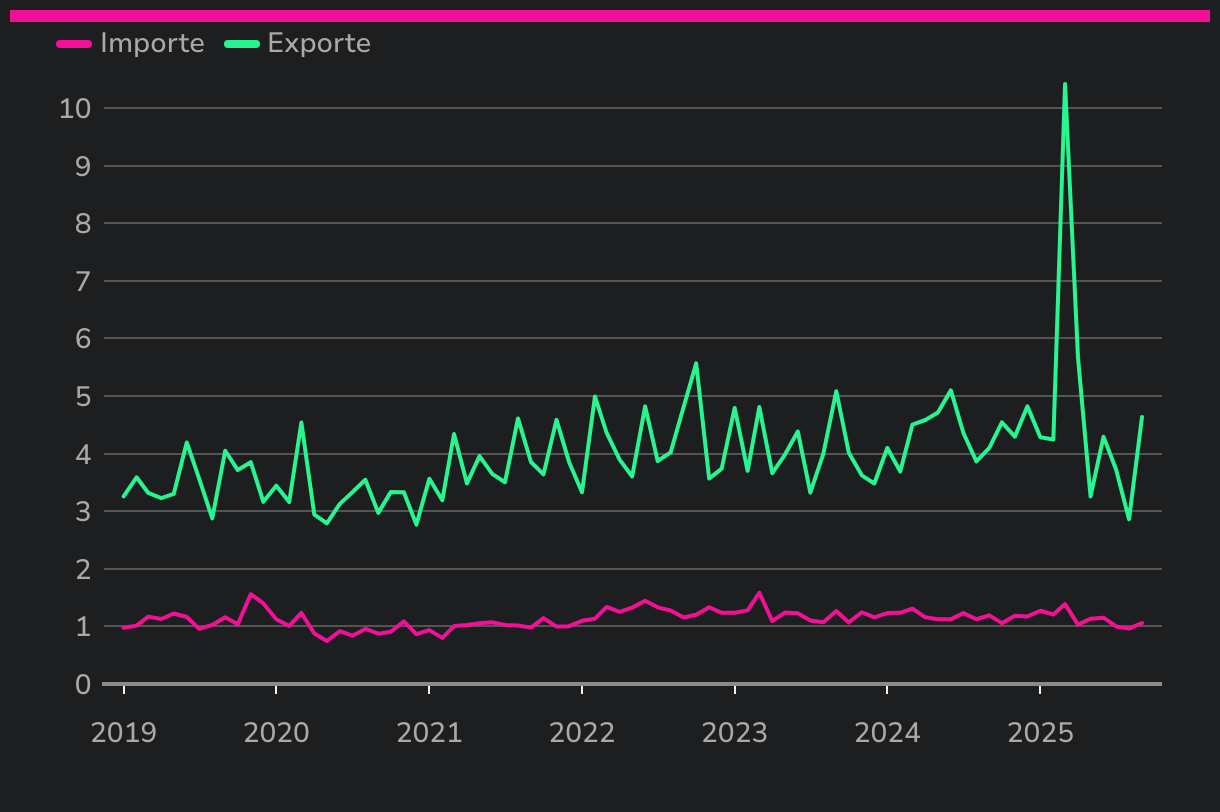Toggle the Importe legend label
1220x812 pixels.
coord(152,44)
